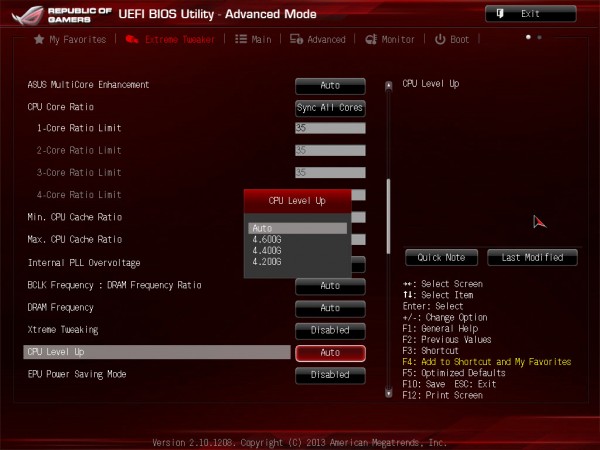Click the vertical scrollbar thumb
Screen dimensions: 600x450
(388, 216)
